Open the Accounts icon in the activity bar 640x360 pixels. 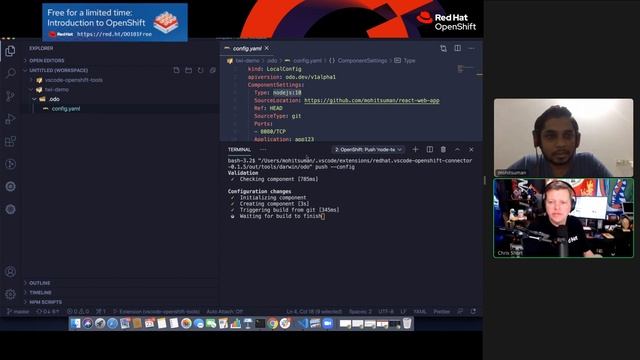click(x=10, y=271)
